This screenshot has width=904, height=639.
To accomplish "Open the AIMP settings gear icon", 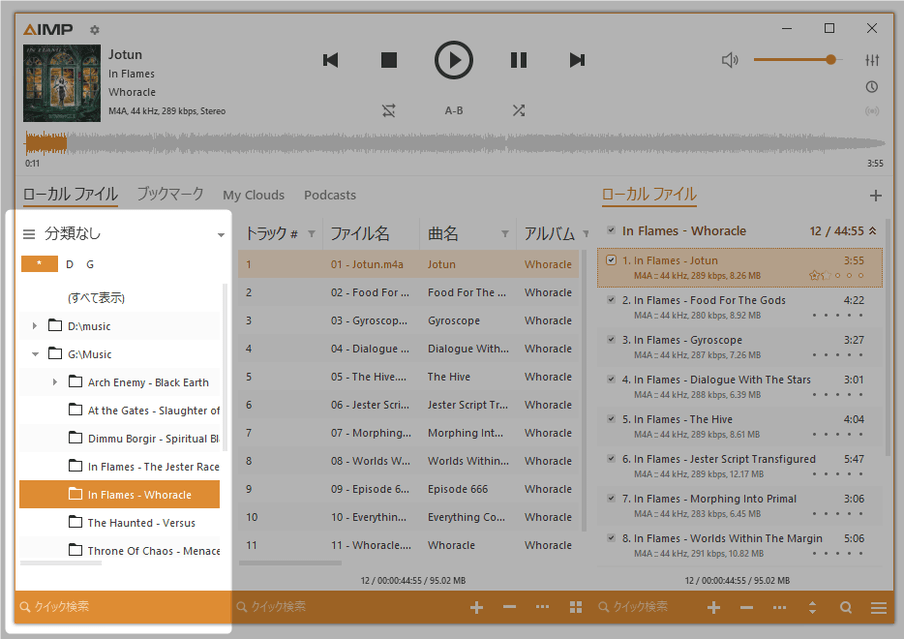I will (x=95, y=29).
